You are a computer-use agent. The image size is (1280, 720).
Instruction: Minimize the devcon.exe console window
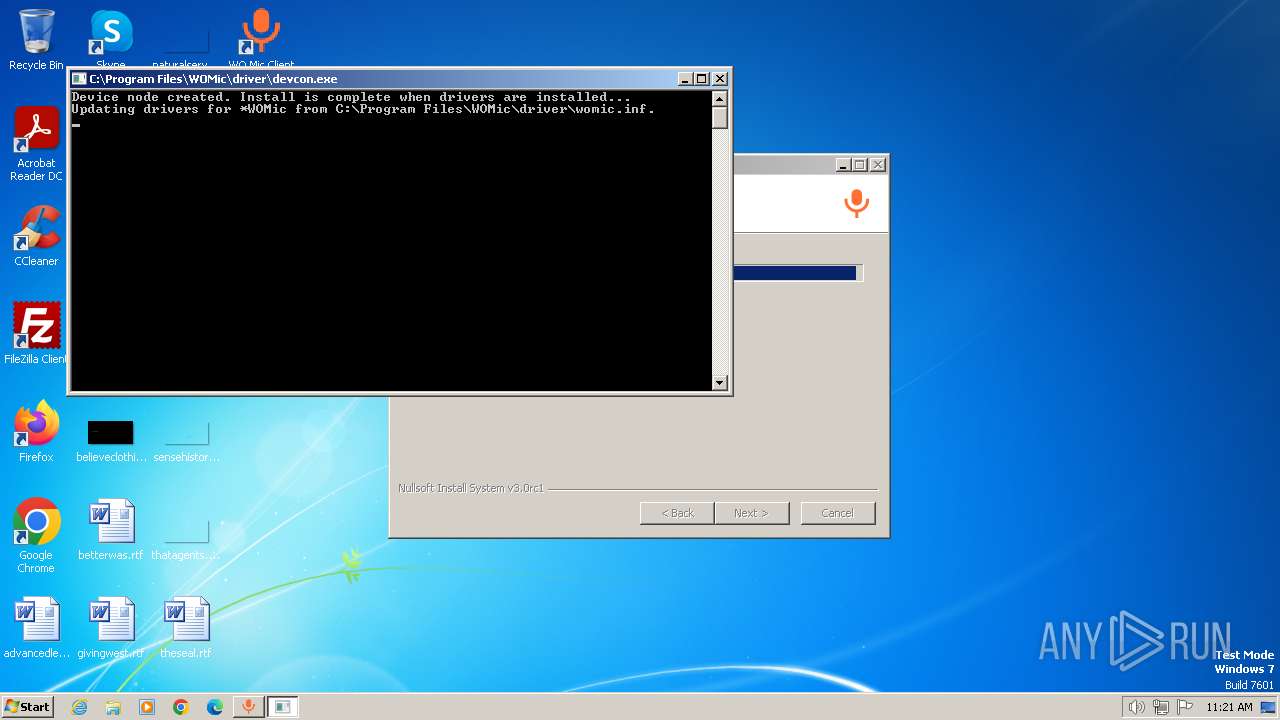685,79
